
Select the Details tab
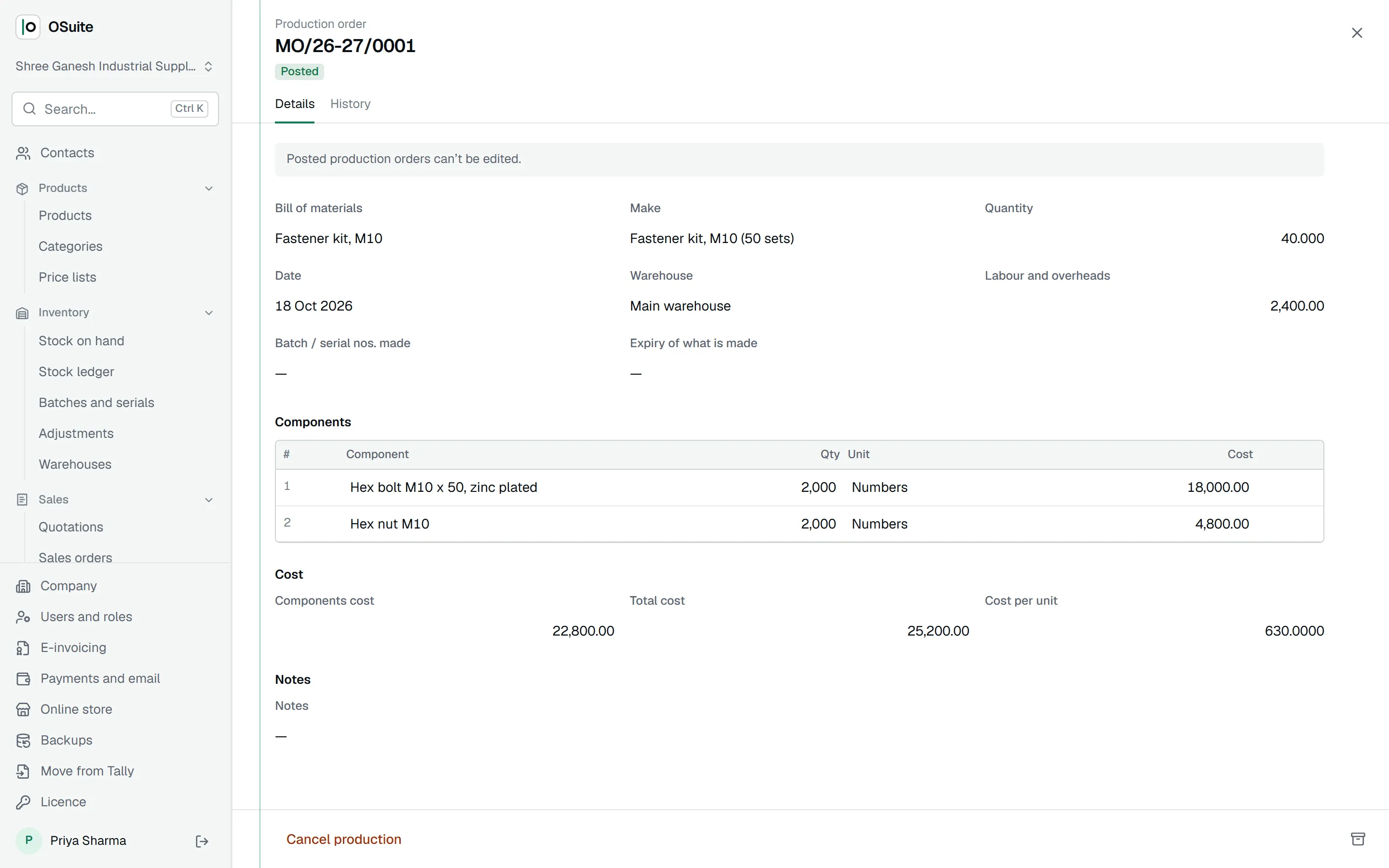(295, 104)
